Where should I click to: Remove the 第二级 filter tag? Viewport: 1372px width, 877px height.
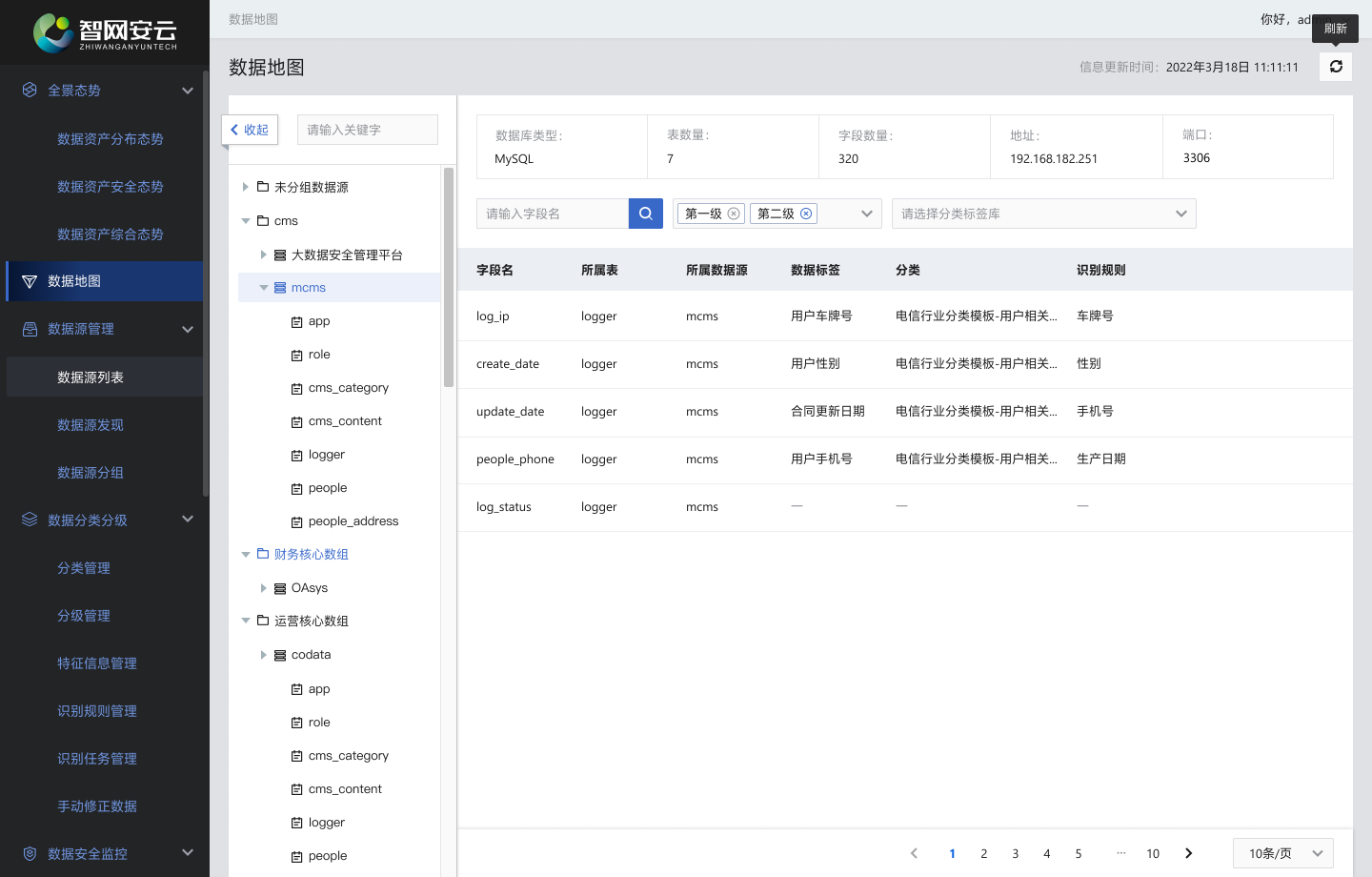click(804, 214)
